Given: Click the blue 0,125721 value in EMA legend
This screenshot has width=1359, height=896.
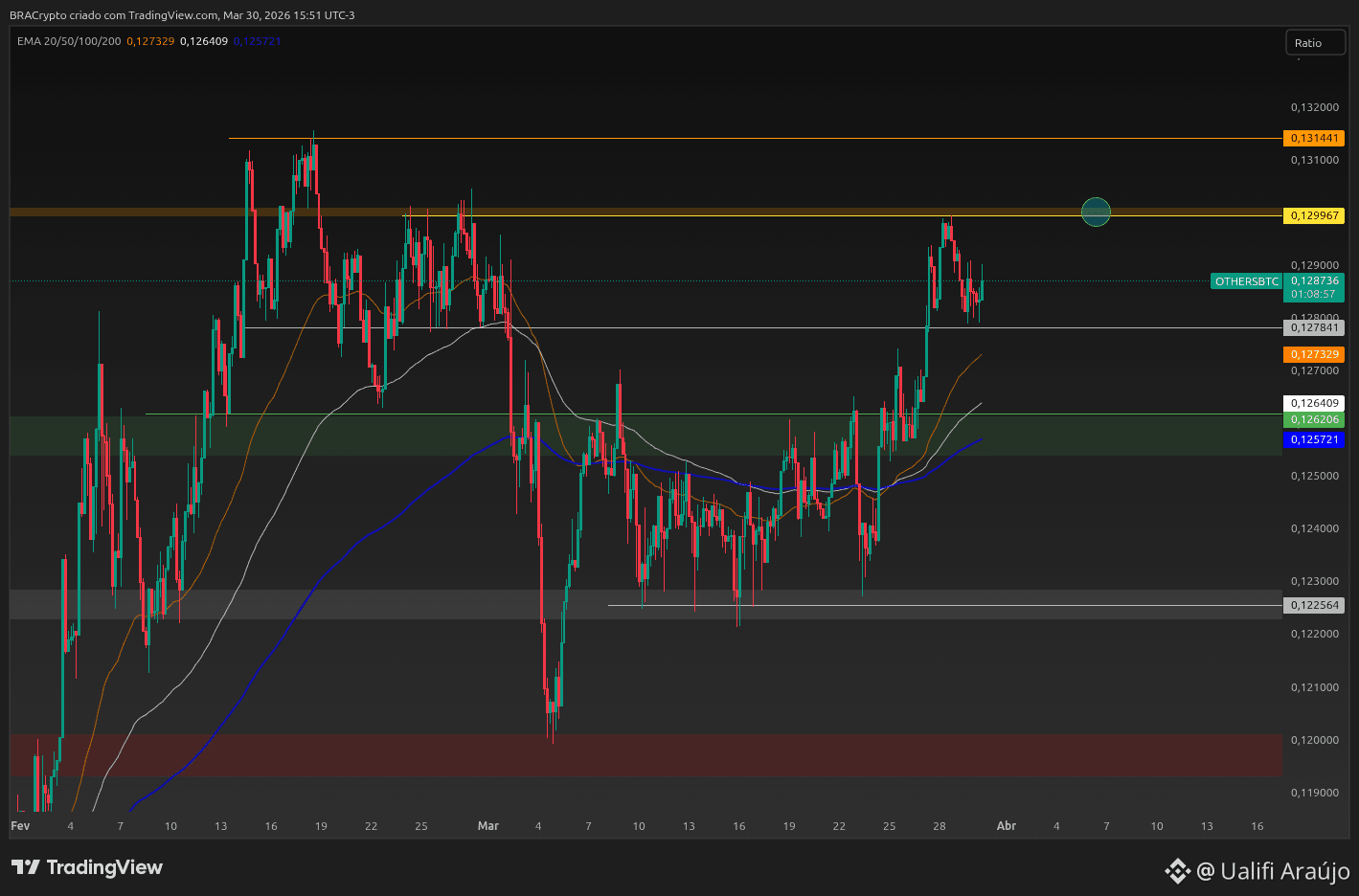Looking at the screenshot, I should point(257,41).
